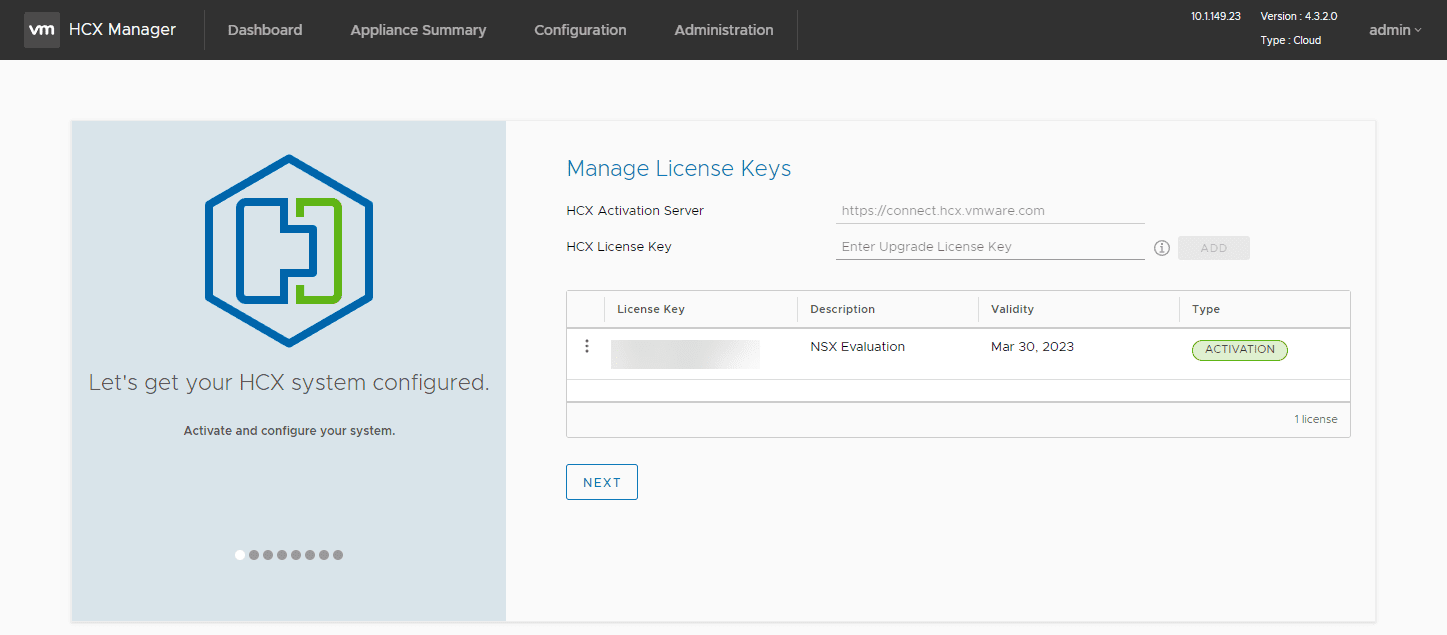The width and height of the screenshot is (1447, 635).
Task: Click the green ACTIVATION type badge
Action: click(x=1239, y=350)
